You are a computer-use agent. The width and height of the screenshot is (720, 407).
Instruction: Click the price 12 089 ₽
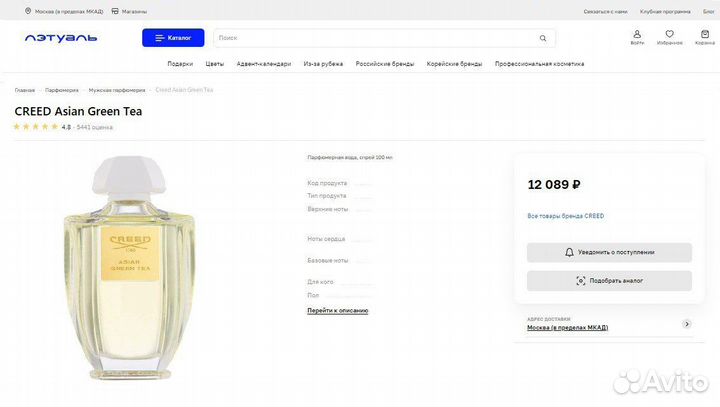pyautogui.click(x=554, y=185)
